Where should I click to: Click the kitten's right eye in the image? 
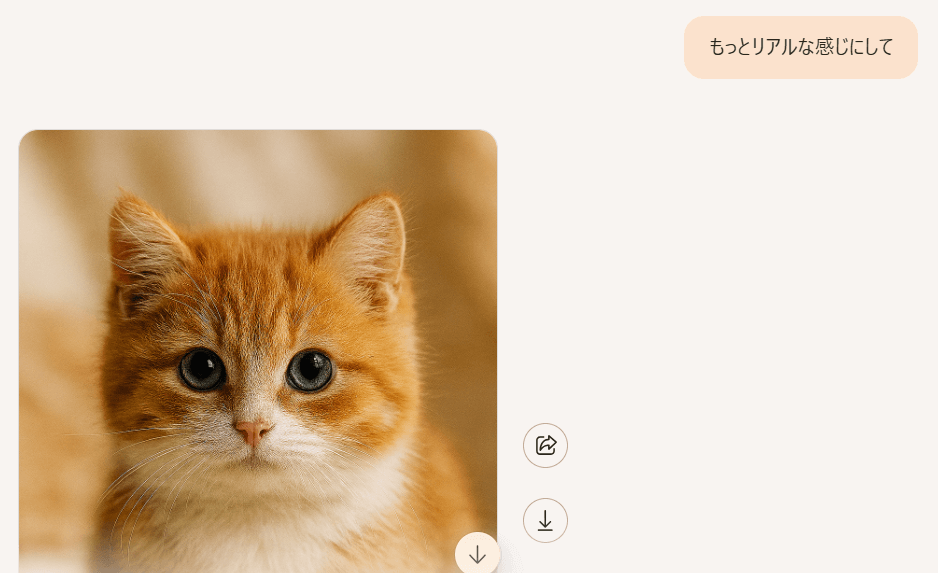310,370
